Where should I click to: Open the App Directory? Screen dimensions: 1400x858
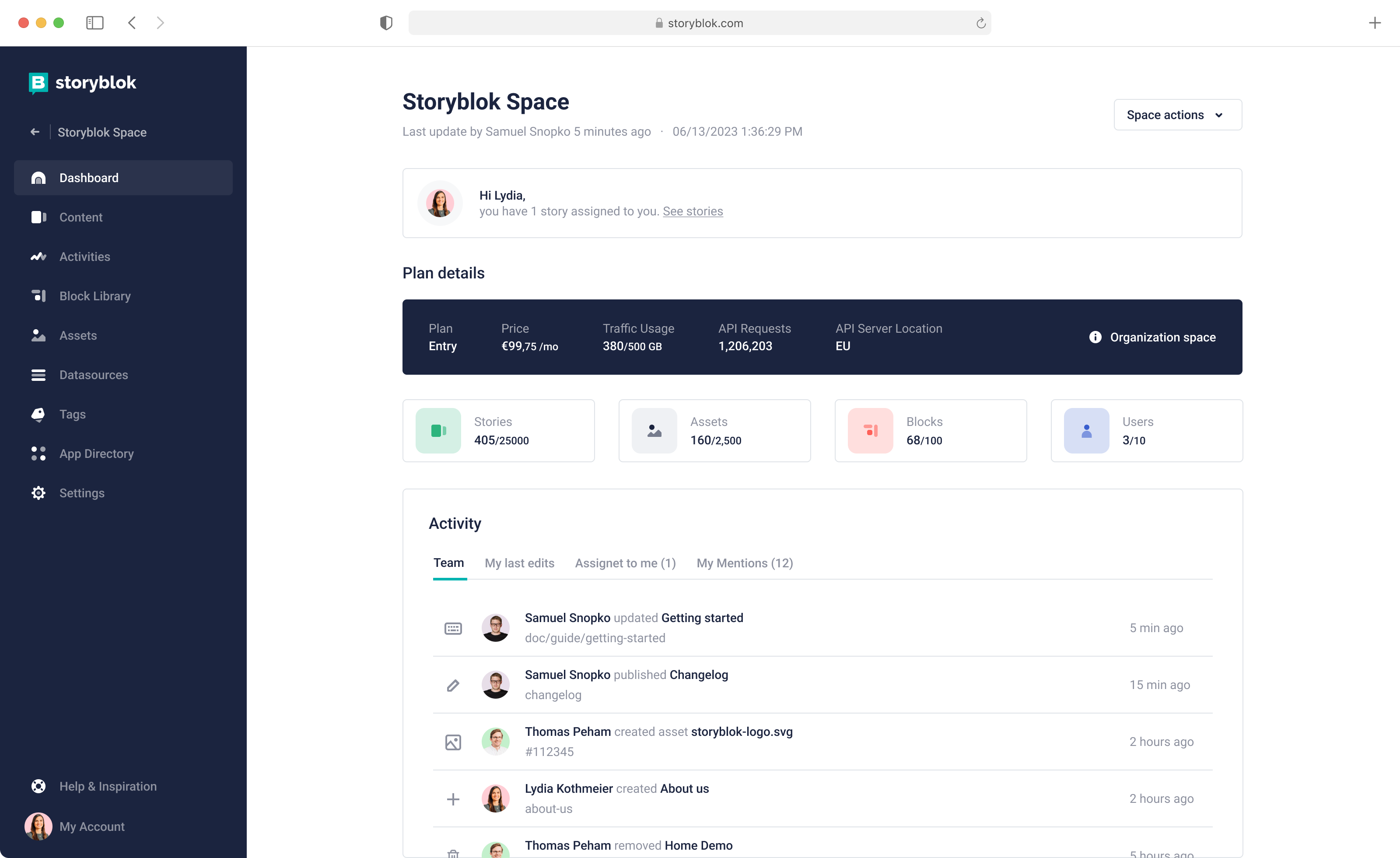point(96,453)
